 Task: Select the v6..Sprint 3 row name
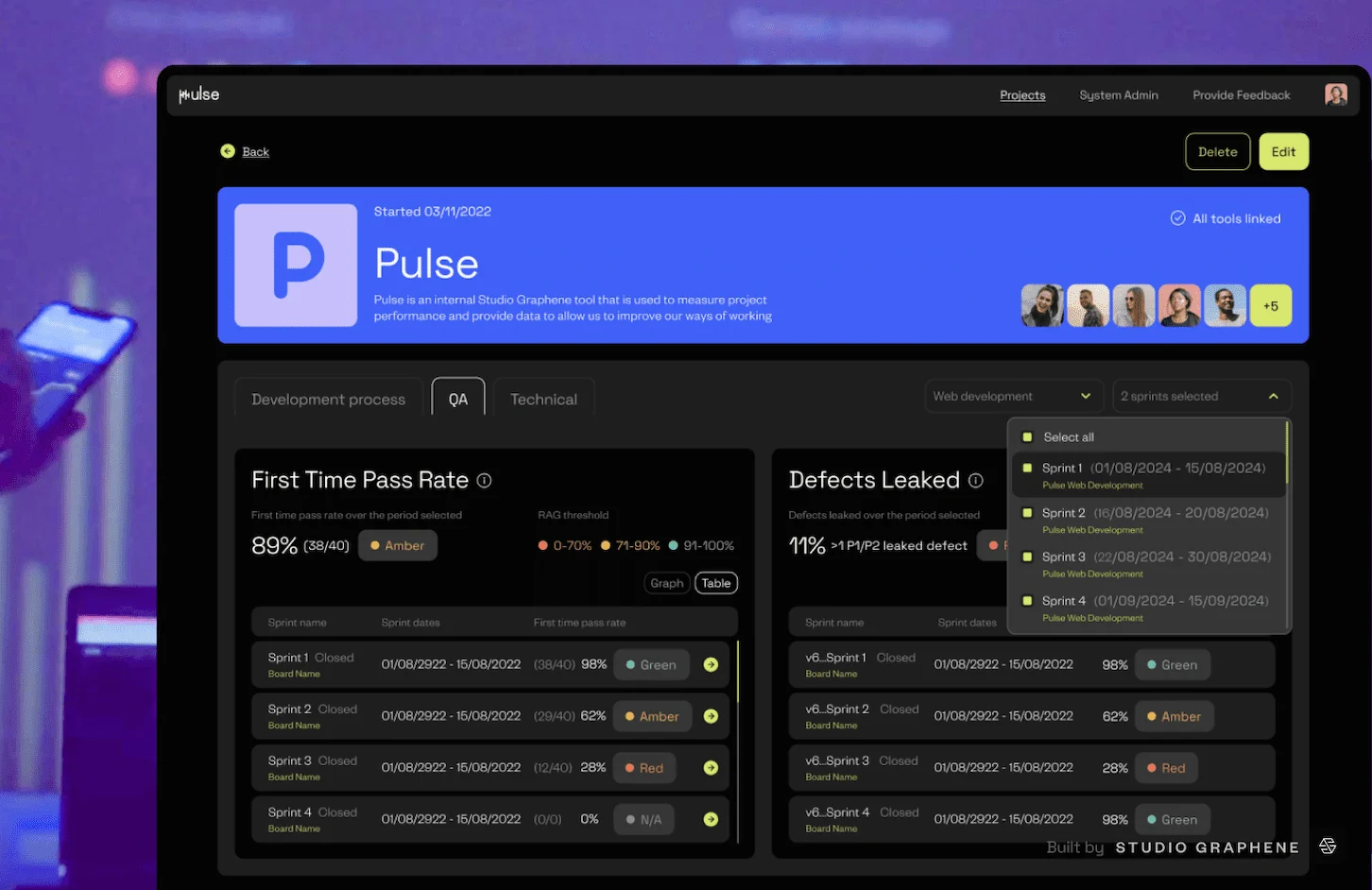837,761
